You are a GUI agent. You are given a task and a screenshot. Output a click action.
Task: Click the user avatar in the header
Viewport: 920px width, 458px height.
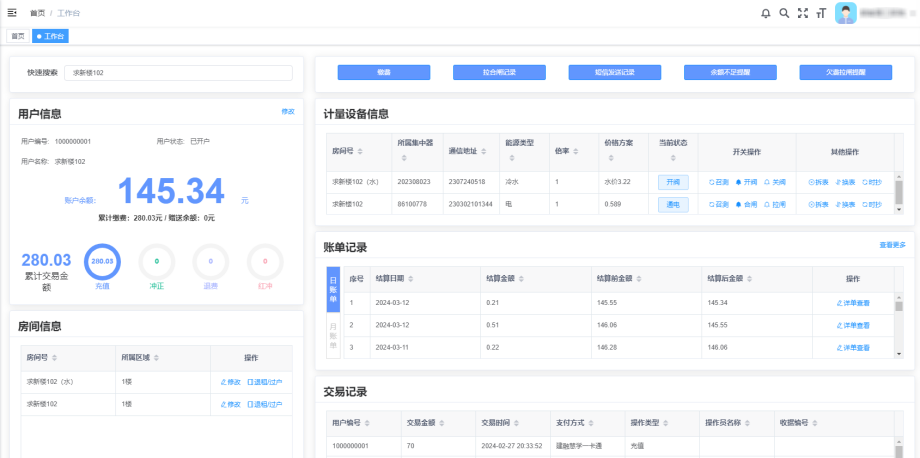pyautogui.click(x=846, y=13)
